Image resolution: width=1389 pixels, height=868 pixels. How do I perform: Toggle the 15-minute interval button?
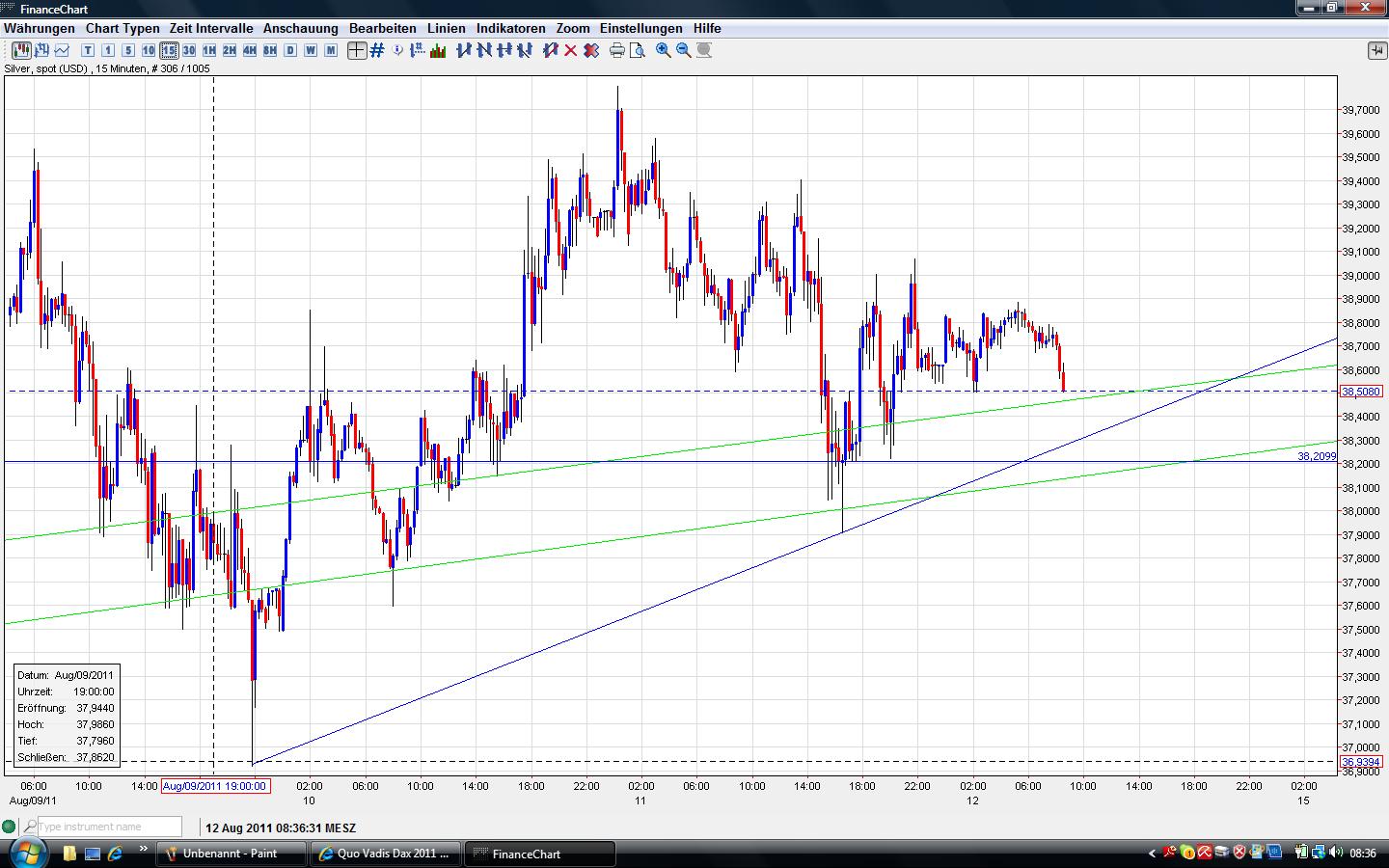click(x=169, y=50)
